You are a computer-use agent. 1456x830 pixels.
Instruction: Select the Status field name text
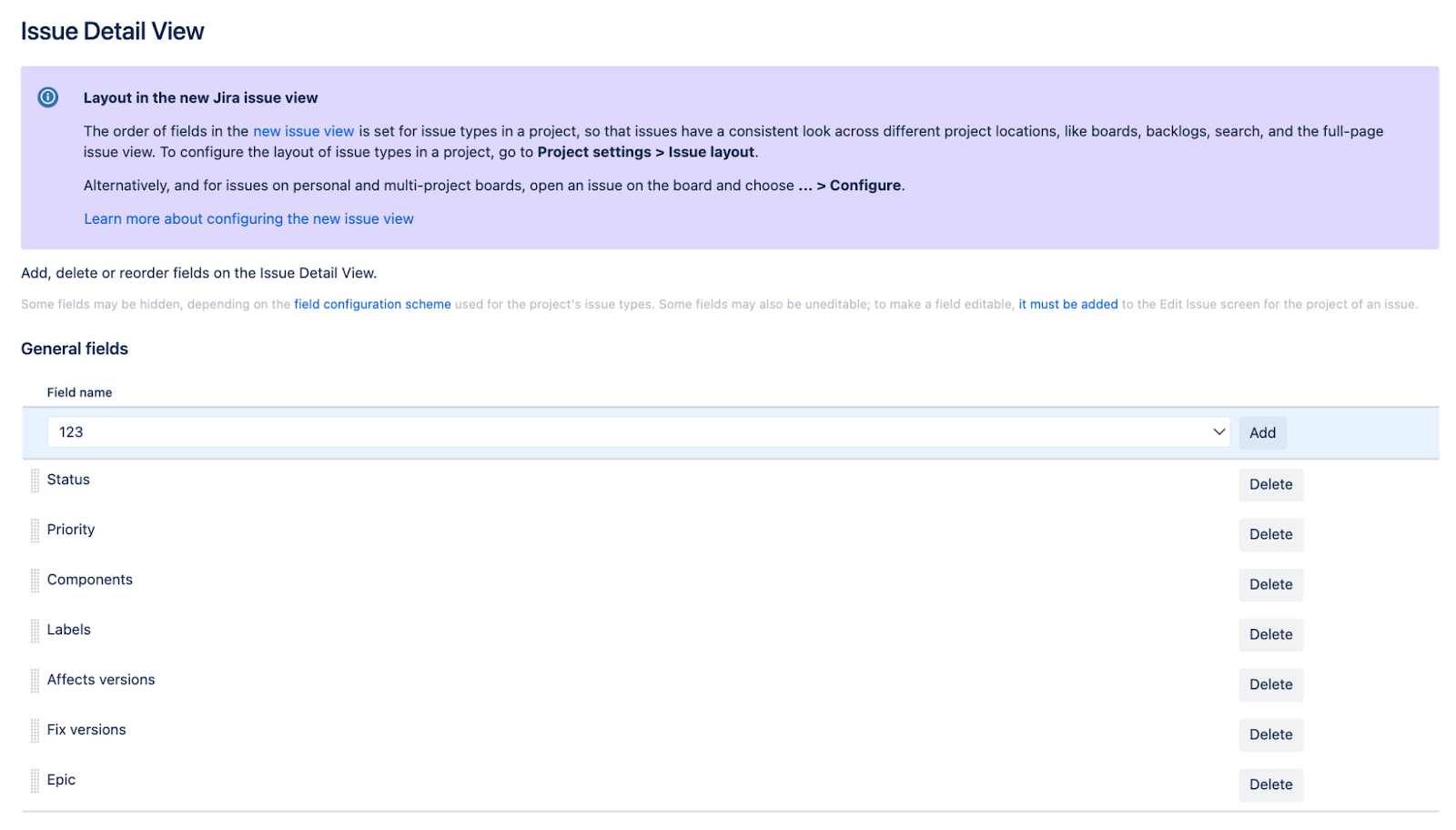tap(68, 480)
